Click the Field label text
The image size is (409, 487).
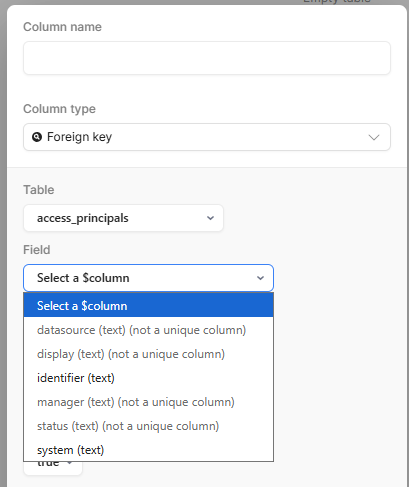click(x=37, y=250)
